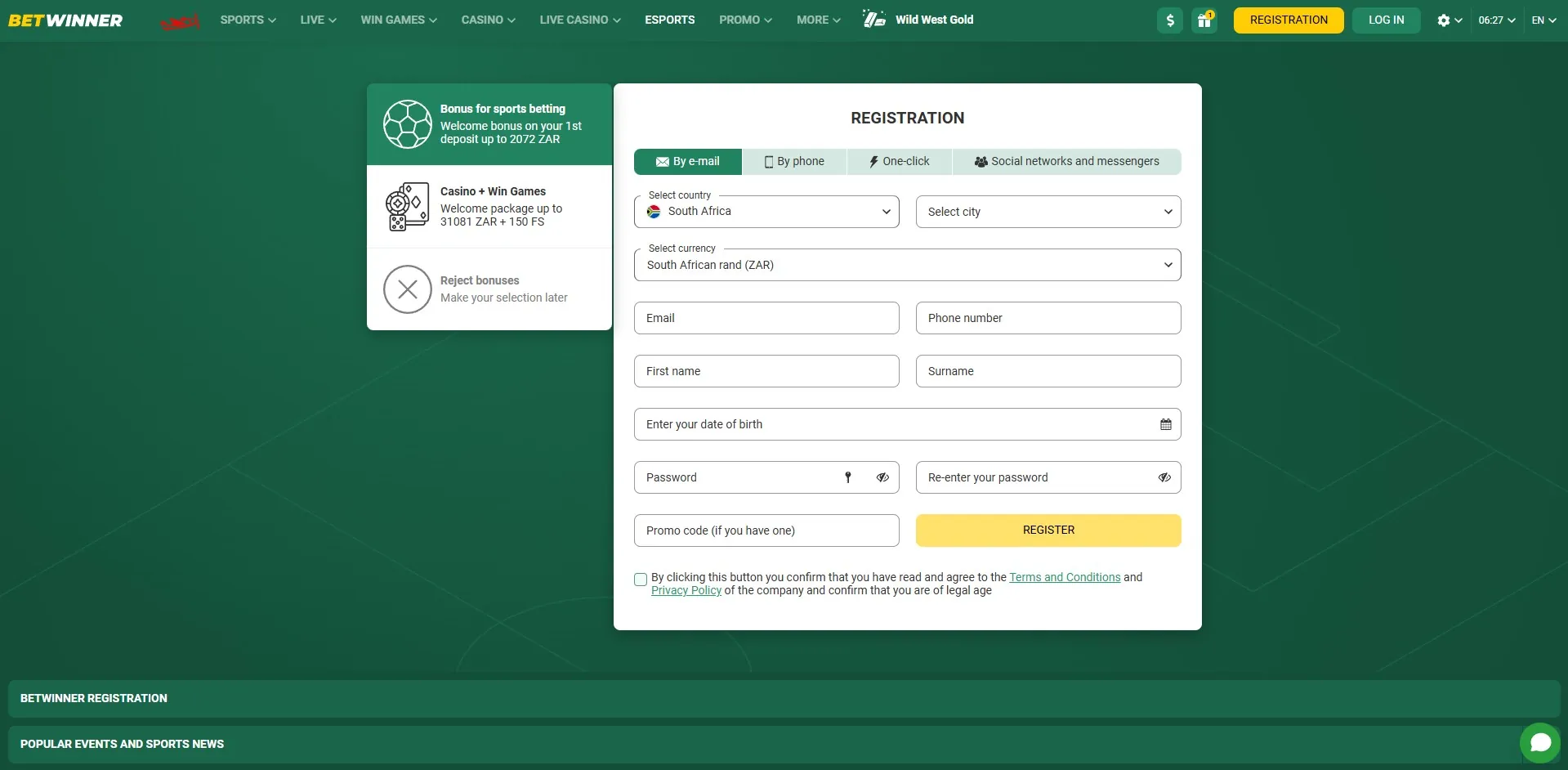Open the date picker calendar icon
1568x770 pixels.
pos(1164,424)
